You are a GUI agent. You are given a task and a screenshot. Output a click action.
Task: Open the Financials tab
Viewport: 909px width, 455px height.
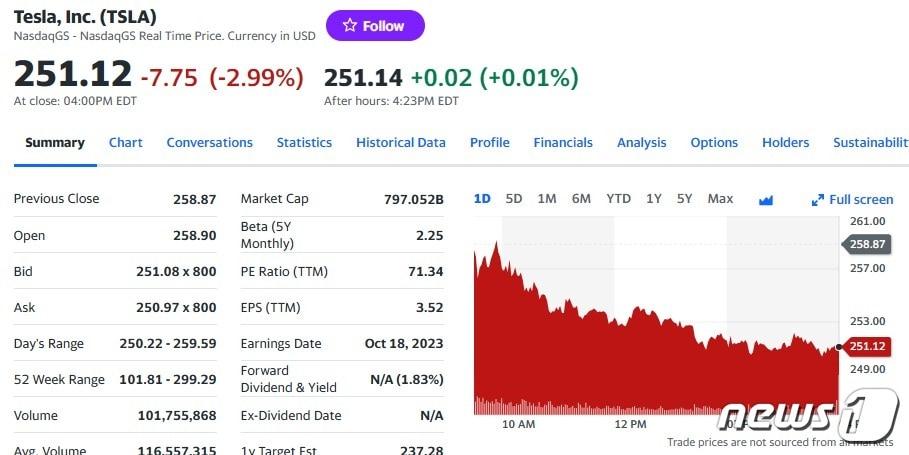pos(563,143)
